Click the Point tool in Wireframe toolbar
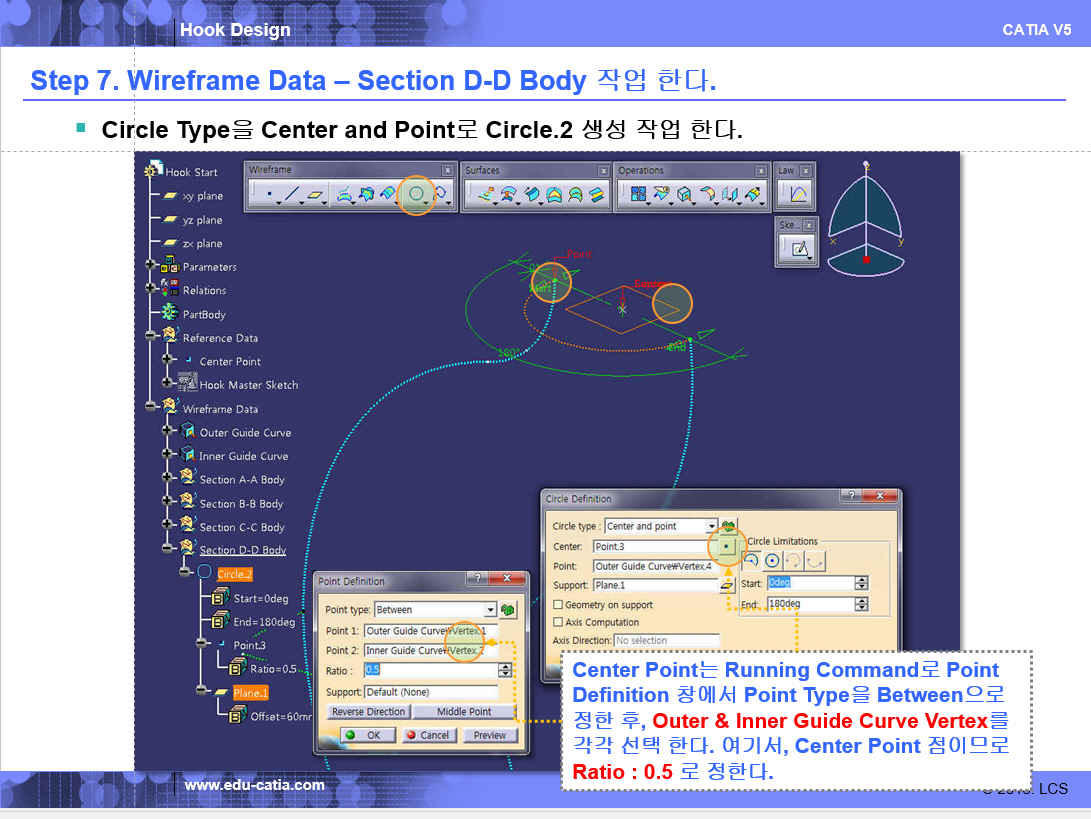This screenshot has width=1091, height=819. pyautogui.click(x=268, y=195)
